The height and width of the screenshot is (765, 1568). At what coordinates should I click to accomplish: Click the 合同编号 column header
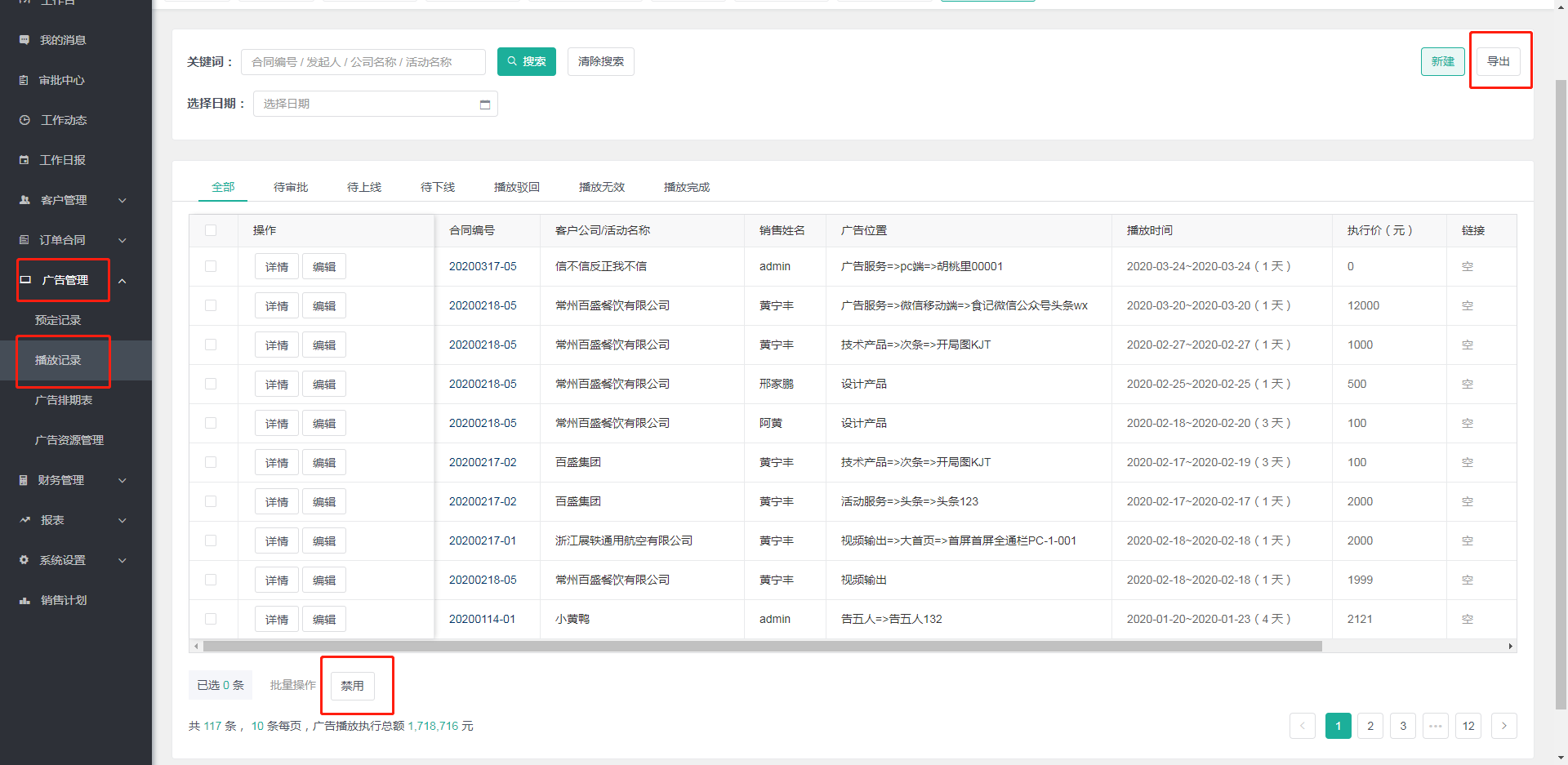pyautogui.click(x=472, y=230)
